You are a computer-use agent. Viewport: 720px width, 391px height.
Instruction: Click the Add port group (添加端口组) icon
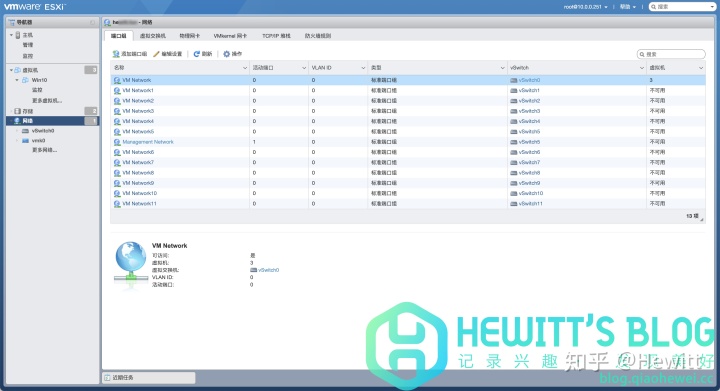116,54
